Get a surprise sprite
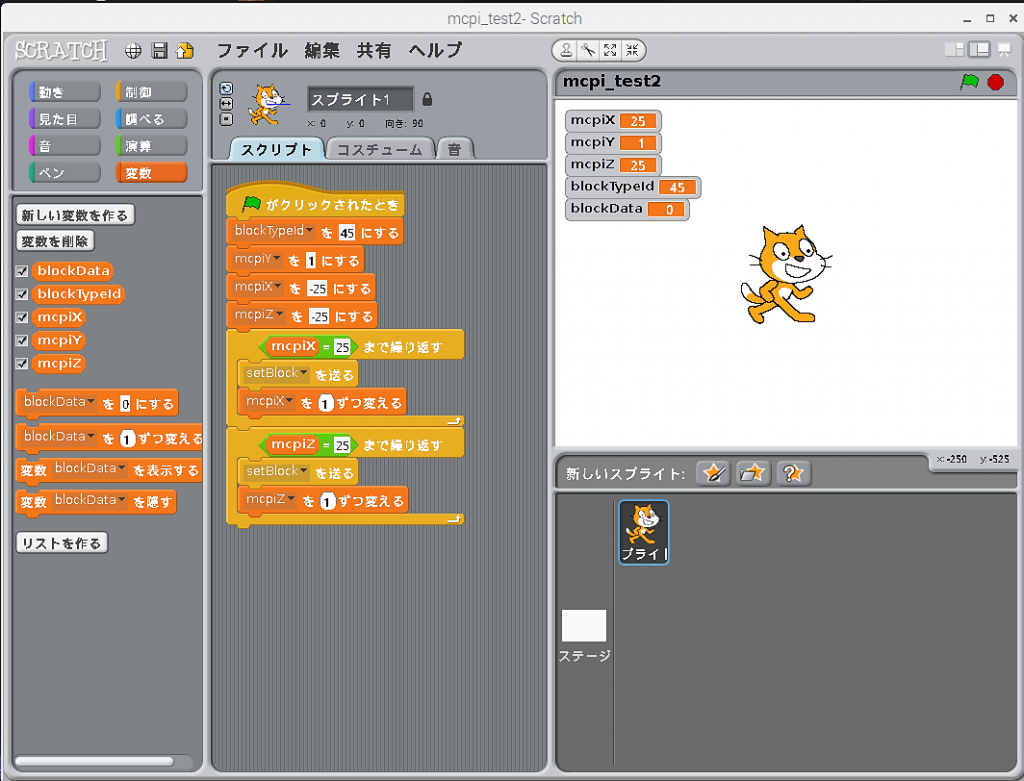The image size is (1024, 781). pyautogui.click(x=793, y=473)
